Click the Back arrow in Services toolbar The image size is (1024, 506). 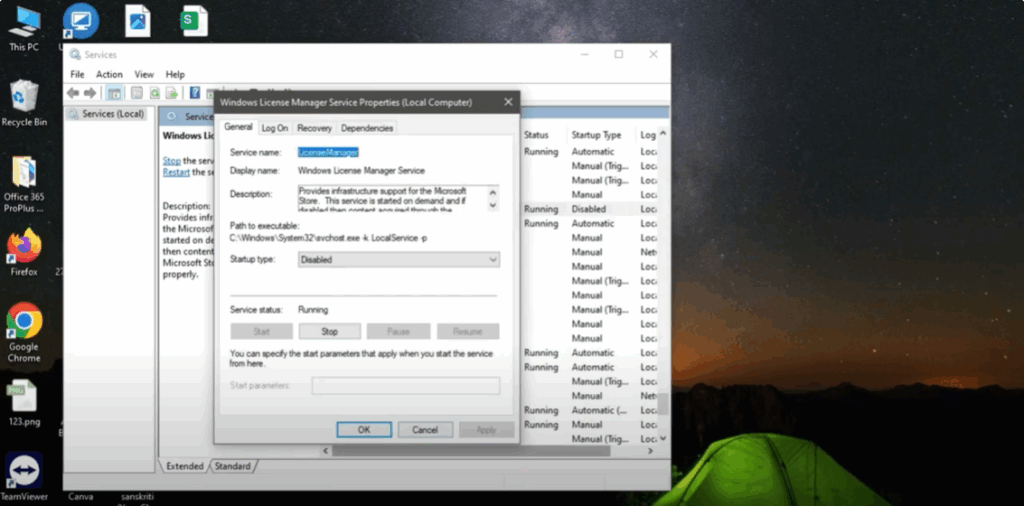pyautogui.click(x=73, y=93)
